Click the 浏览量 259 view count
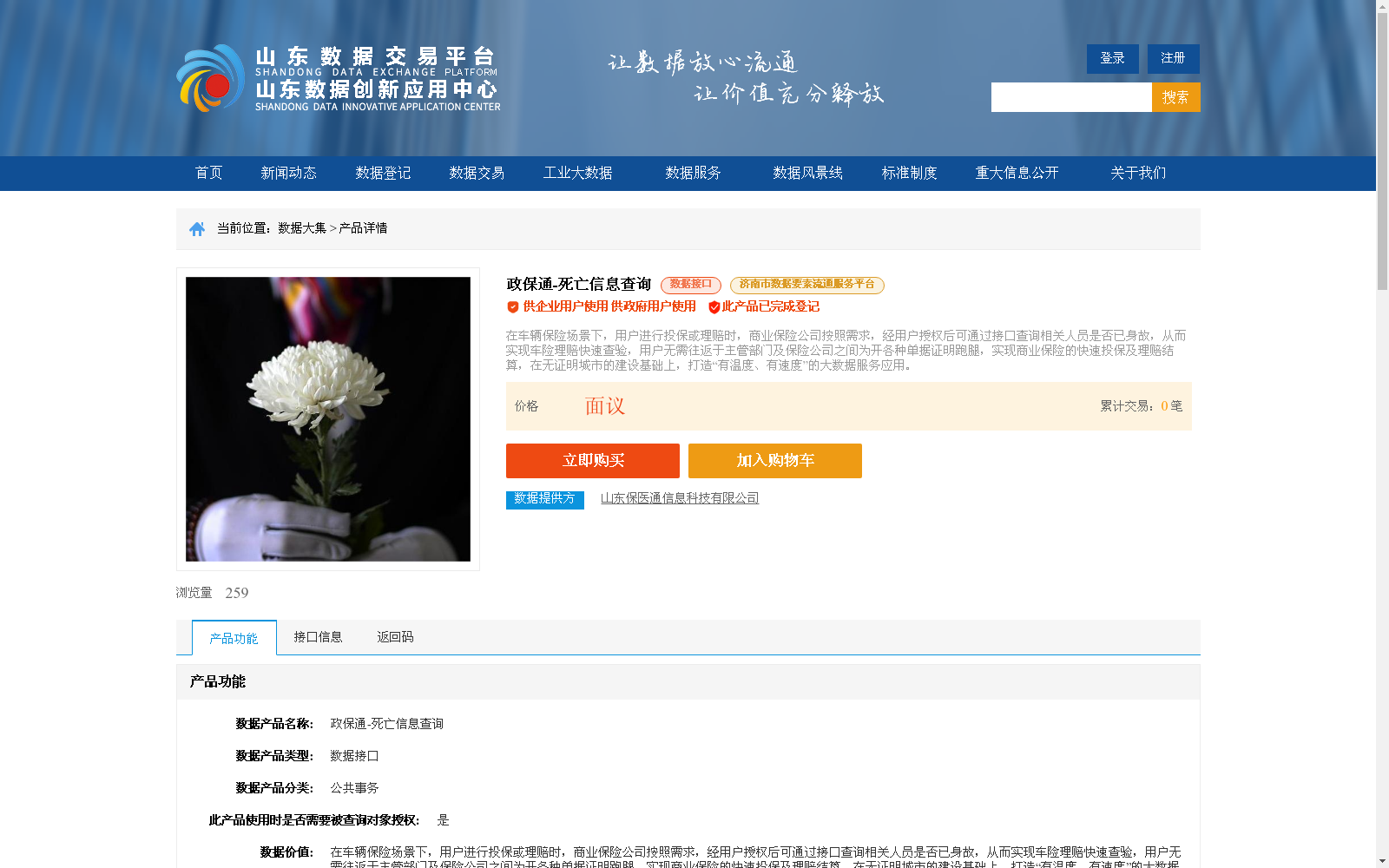1389x868 pixels. pos(213,593)
